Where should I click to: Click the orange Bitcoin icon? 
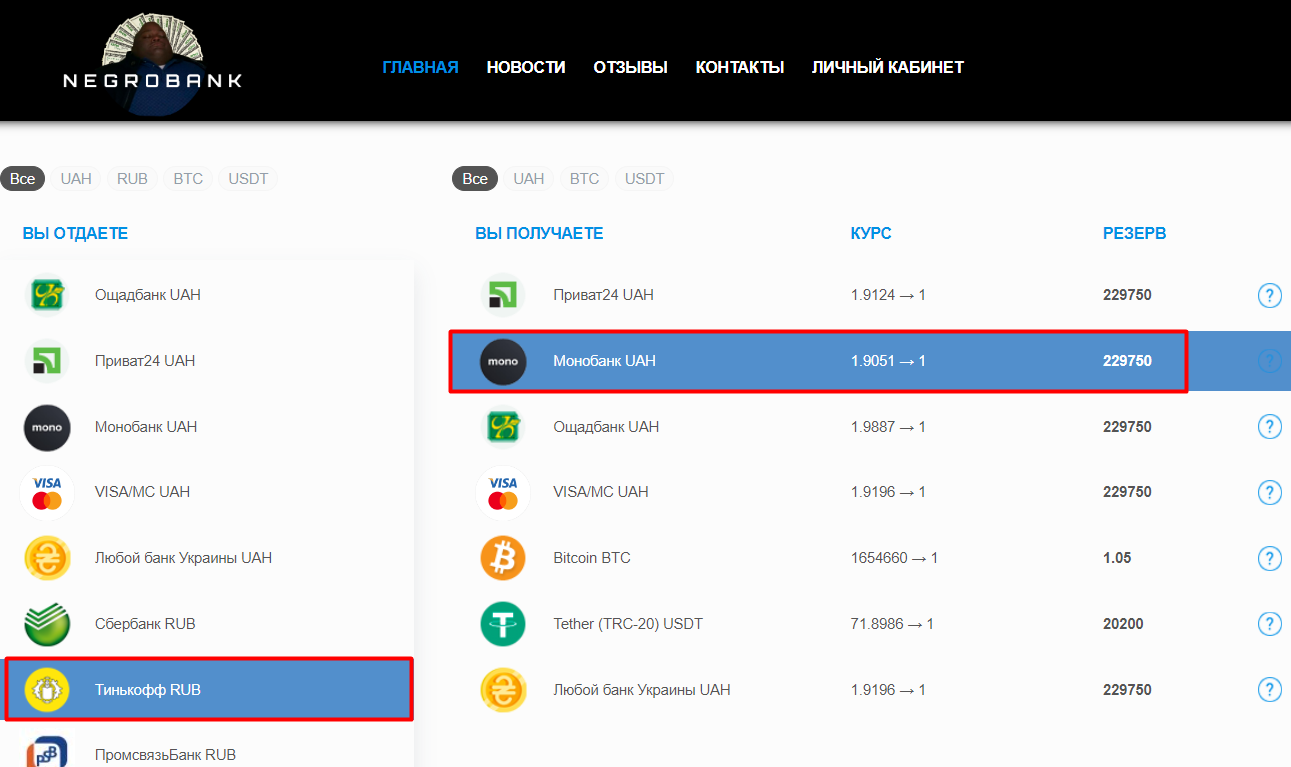coord(503,558)
